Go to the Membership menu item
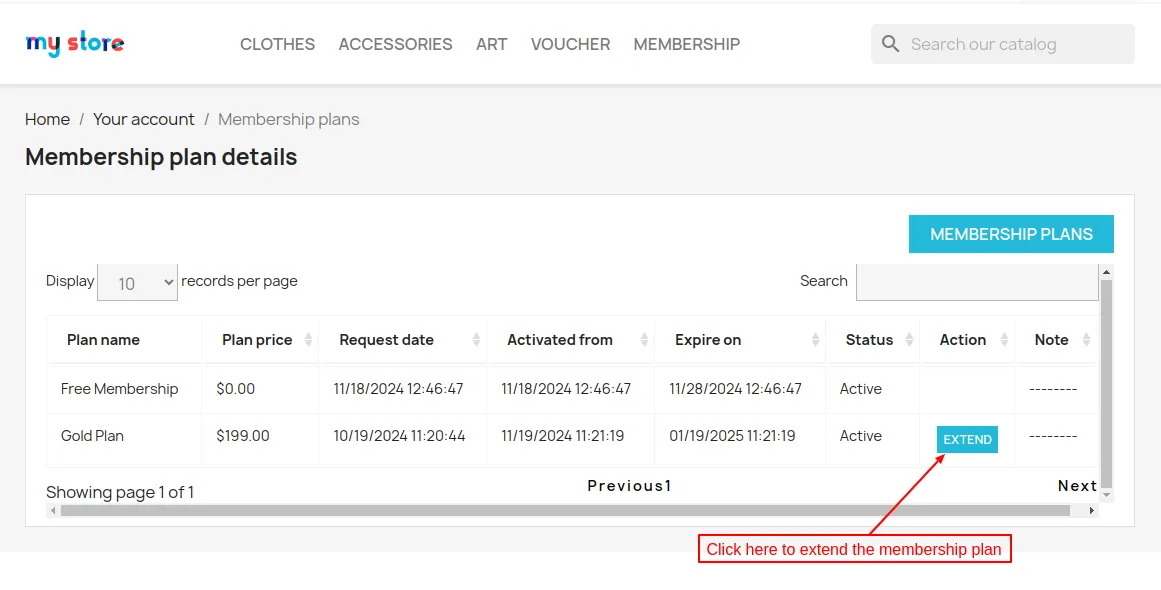 (x=687, y=44)
